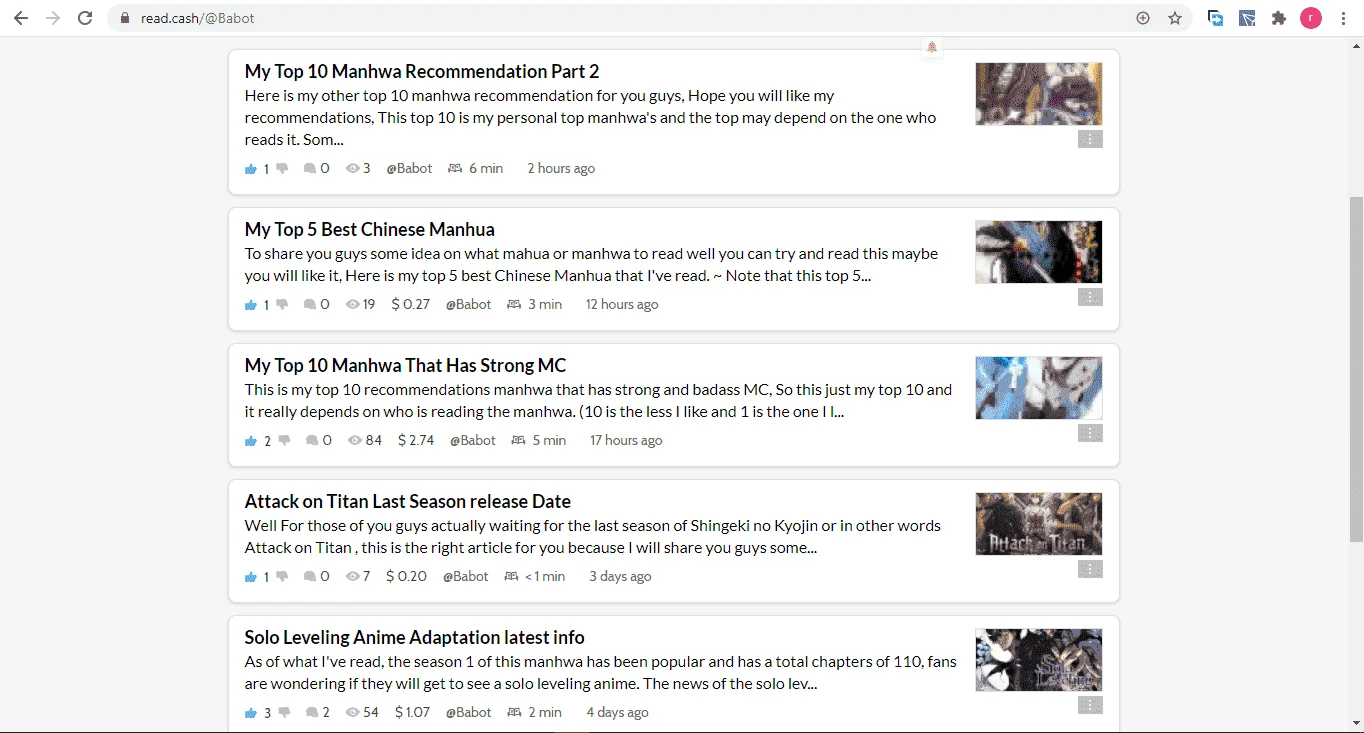Image resolution: width=1364 pixels, height=733 pixels.
Task: Click thumbnail of 'Manhwa That Has Strong MC' post
Action: tap(1039, 388)
